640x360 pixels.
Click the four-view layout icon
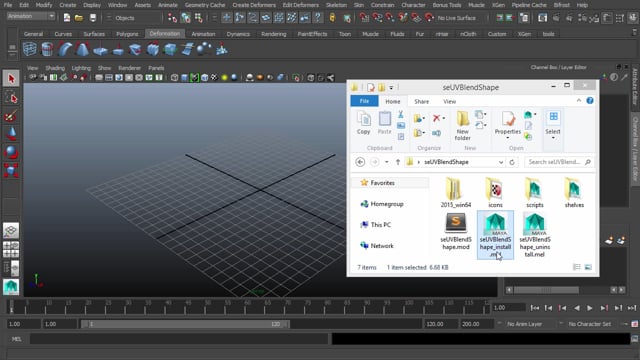[x=11, y=249]
